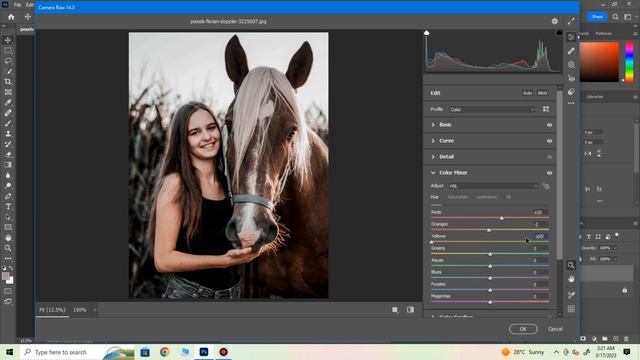
Task: Click the Share button
Action: [x=597, y=17]
